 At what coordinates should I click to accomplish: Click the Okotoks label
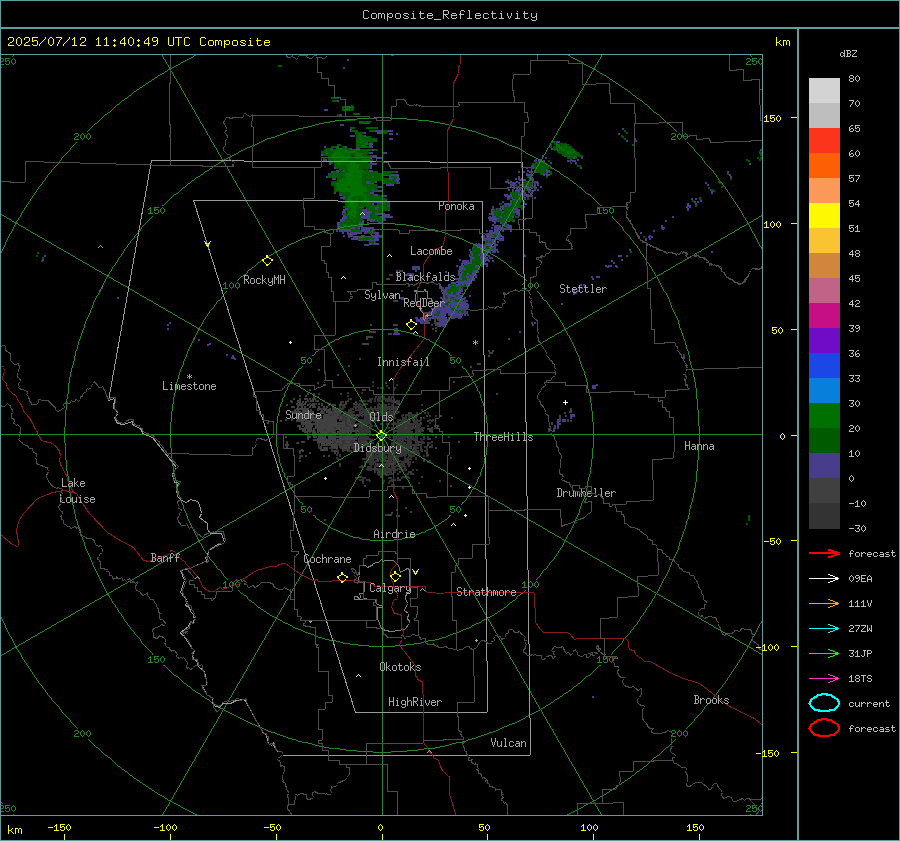coord(400,667)
